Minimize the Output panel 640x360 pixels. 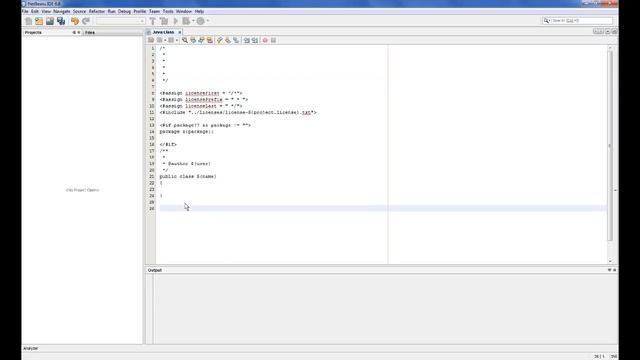[609, 270]
